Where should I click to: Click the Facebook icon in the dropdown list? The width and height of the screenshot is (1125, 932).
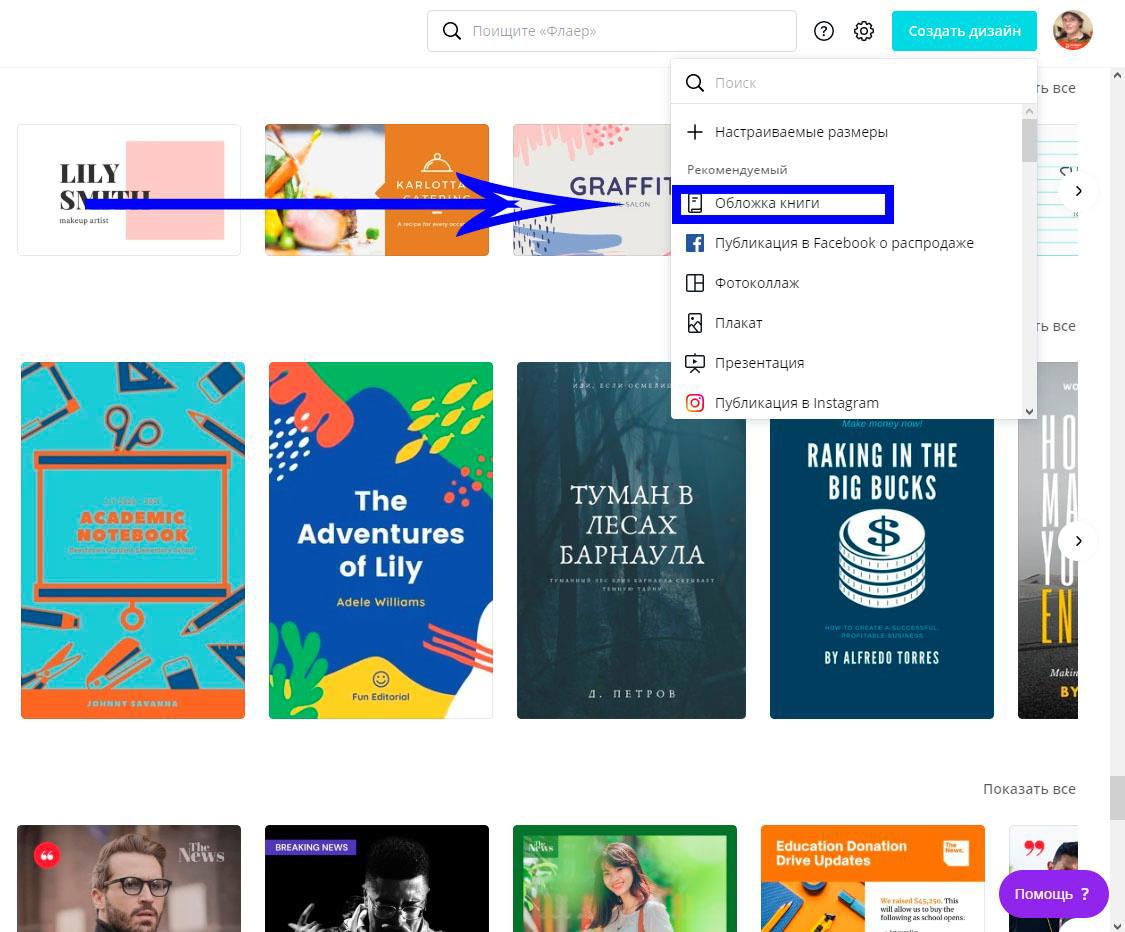(695, 243)
